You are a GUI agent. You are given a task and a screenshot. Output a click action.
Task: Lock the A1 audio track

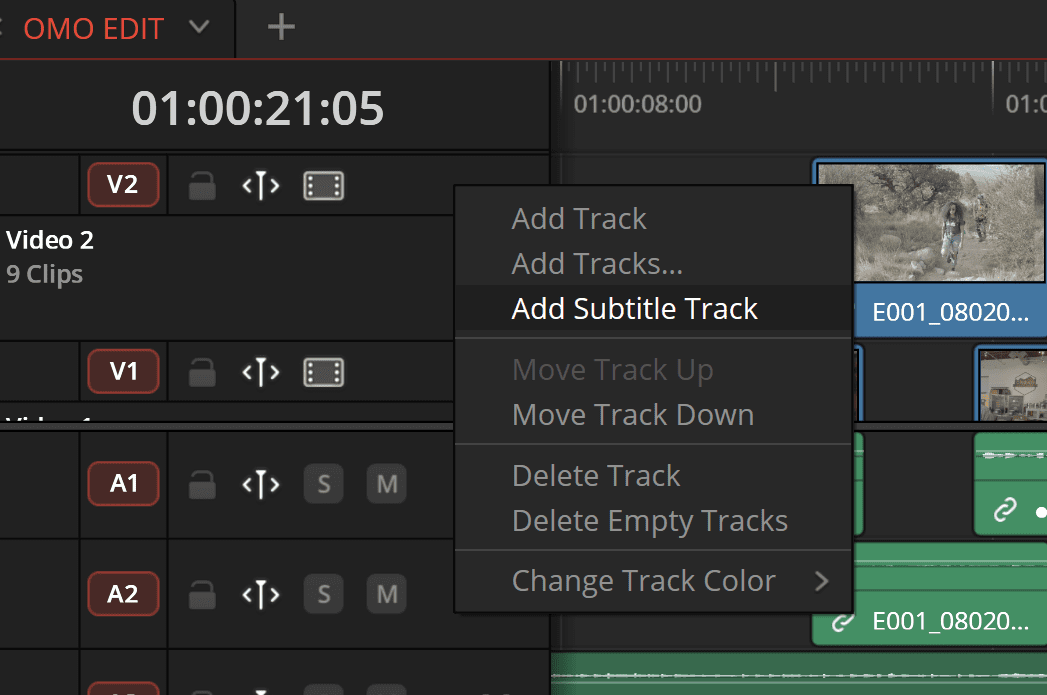202,484
